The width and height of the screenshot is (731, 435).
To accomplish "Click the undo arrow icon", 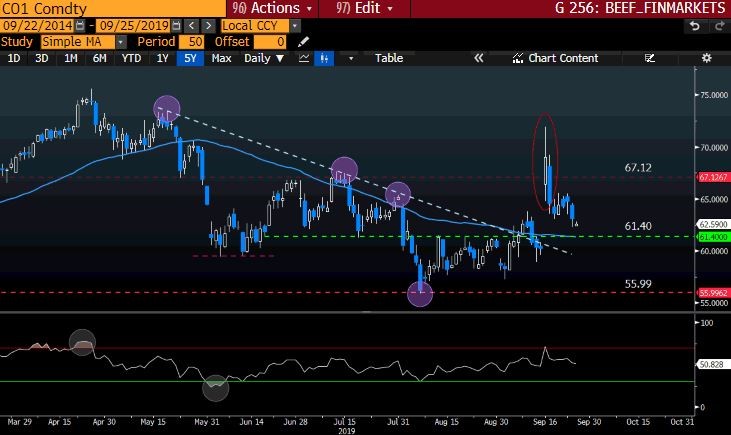I will tap(693, 26).
